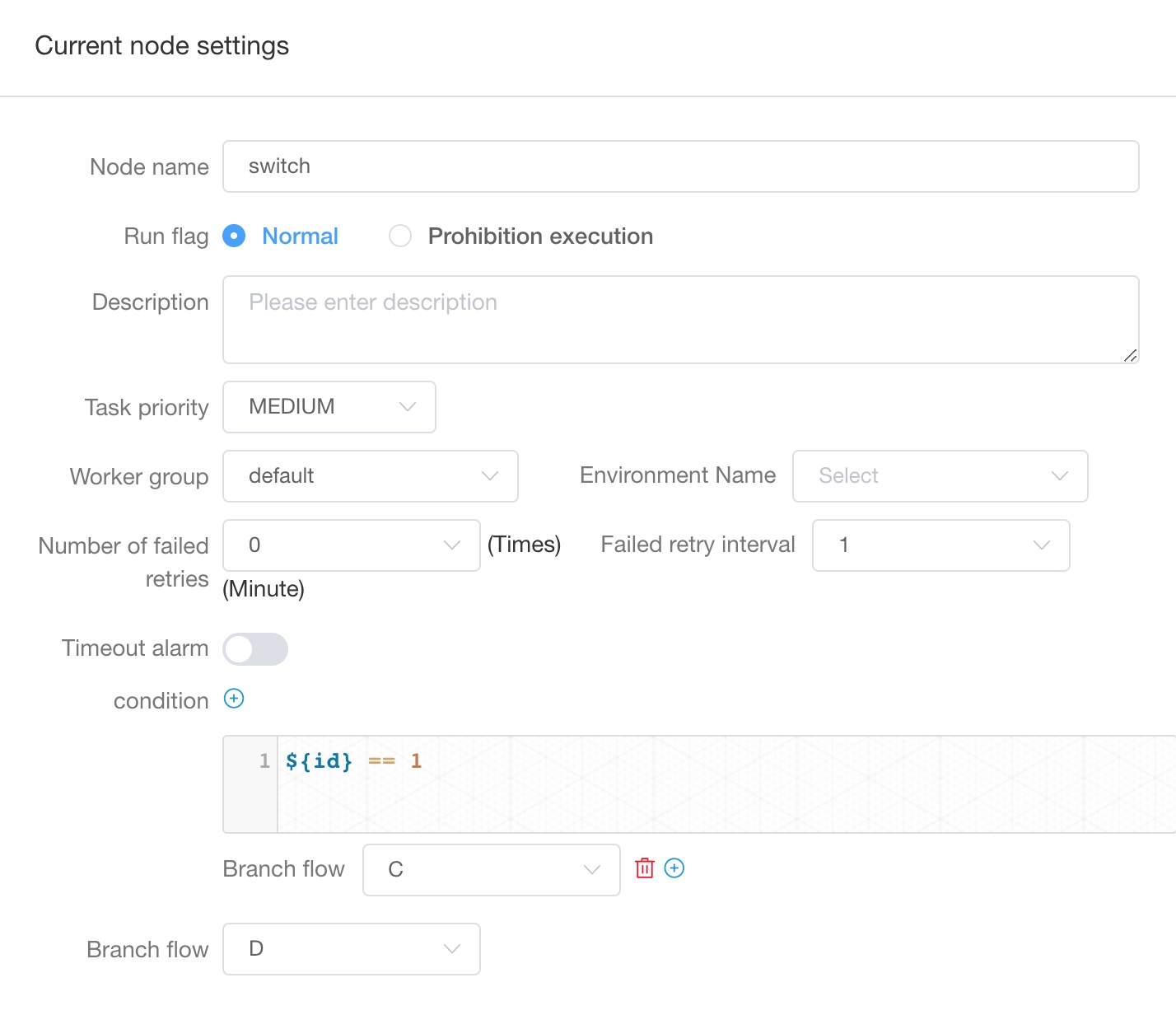The width and height of the screenshot is (1176, 1015).
Task: Click the condition code editor line
Action: (x=725, y=761)
